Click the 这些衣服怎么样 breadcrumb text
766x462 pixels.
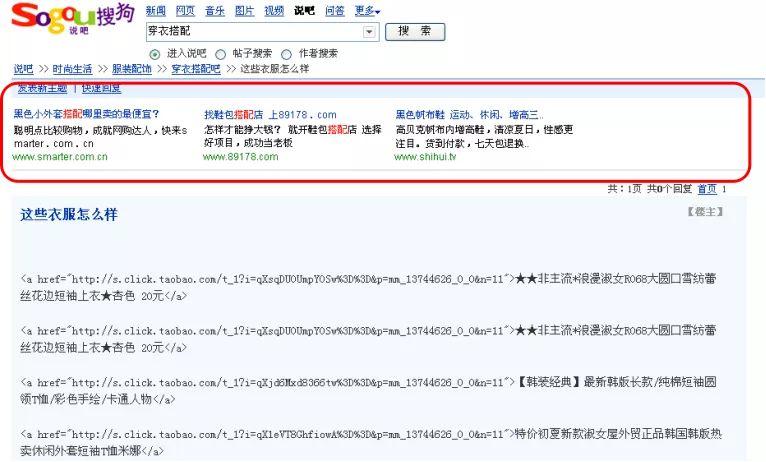pos(275,69)
